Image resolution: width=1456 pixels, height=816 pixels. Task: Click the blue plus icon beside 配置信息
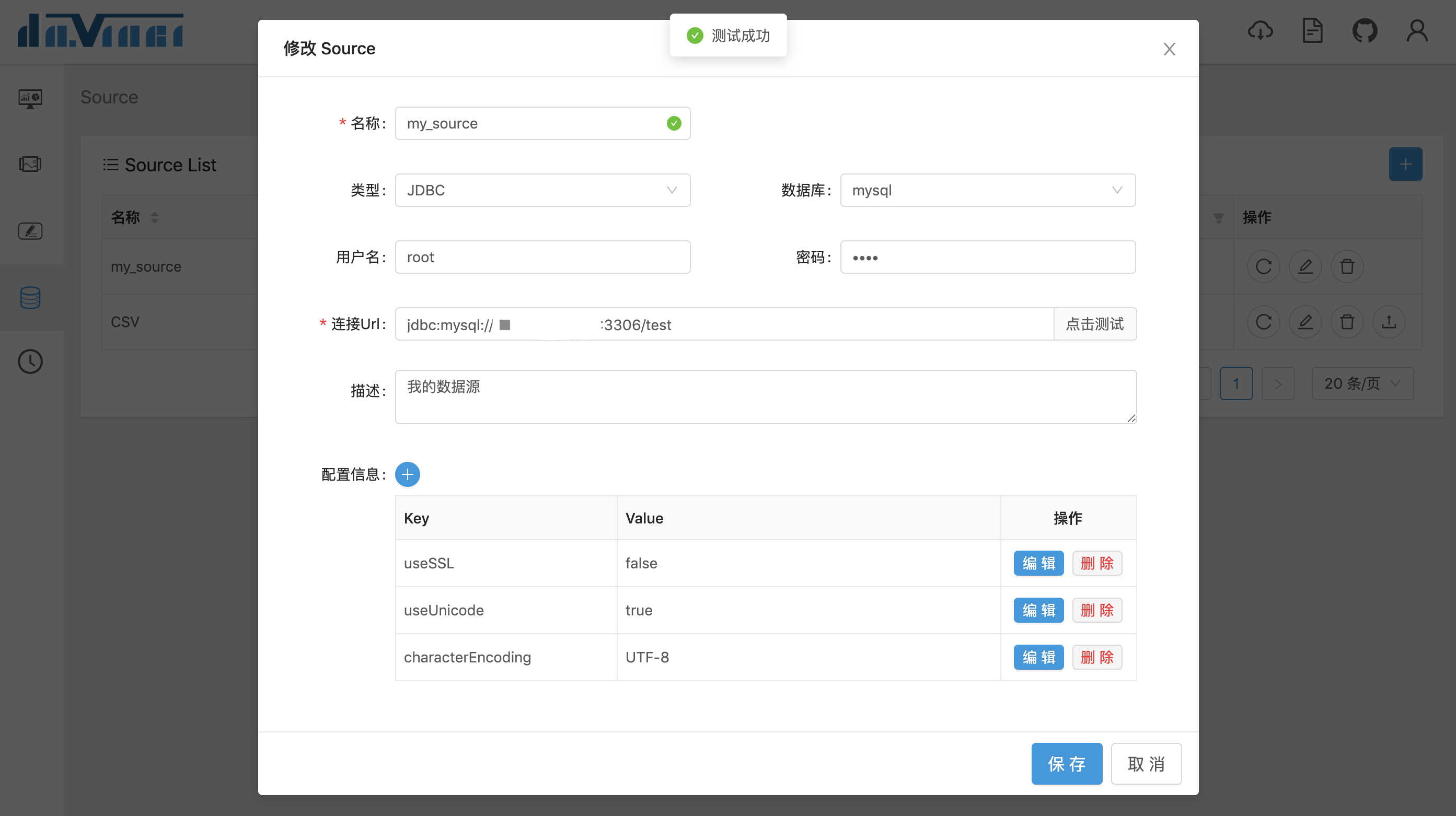(407, 474)
